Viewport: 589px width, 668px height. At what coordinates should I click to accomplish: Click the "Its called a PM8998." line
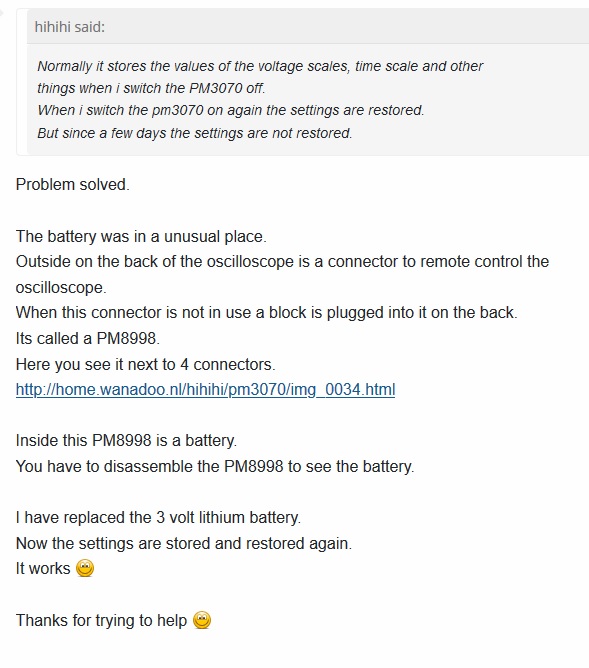coord(88,339)
